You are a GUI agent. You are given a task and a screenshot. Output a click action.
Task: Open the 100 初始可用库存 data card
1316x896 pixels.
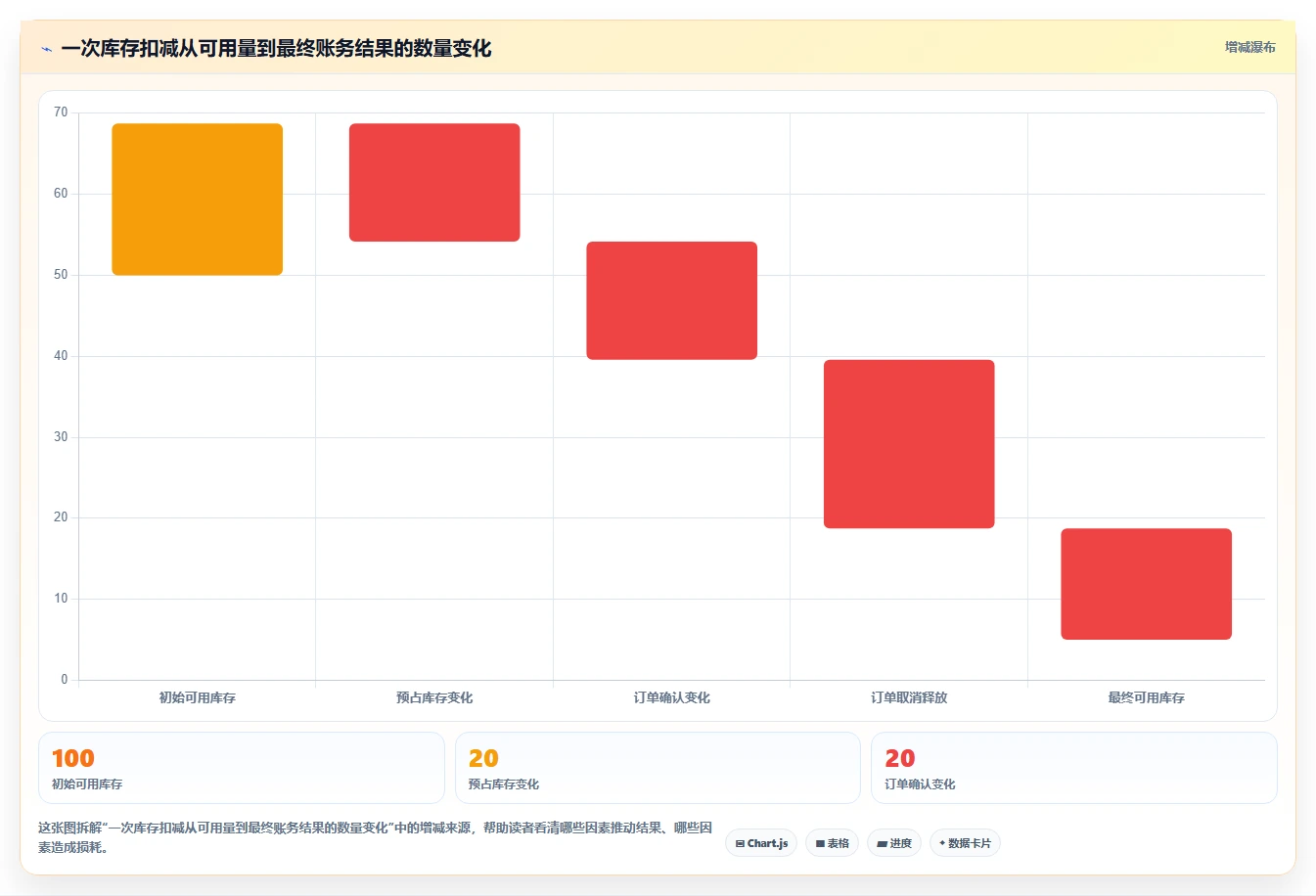click(x=242, y=768)
